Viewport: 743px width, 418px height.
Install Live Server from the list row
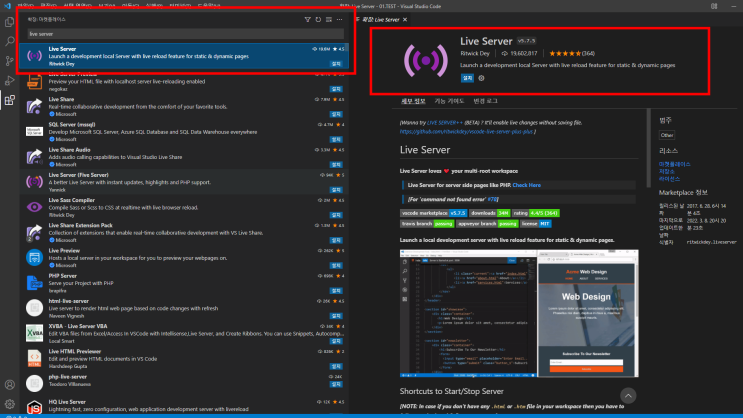click(336, 64)
